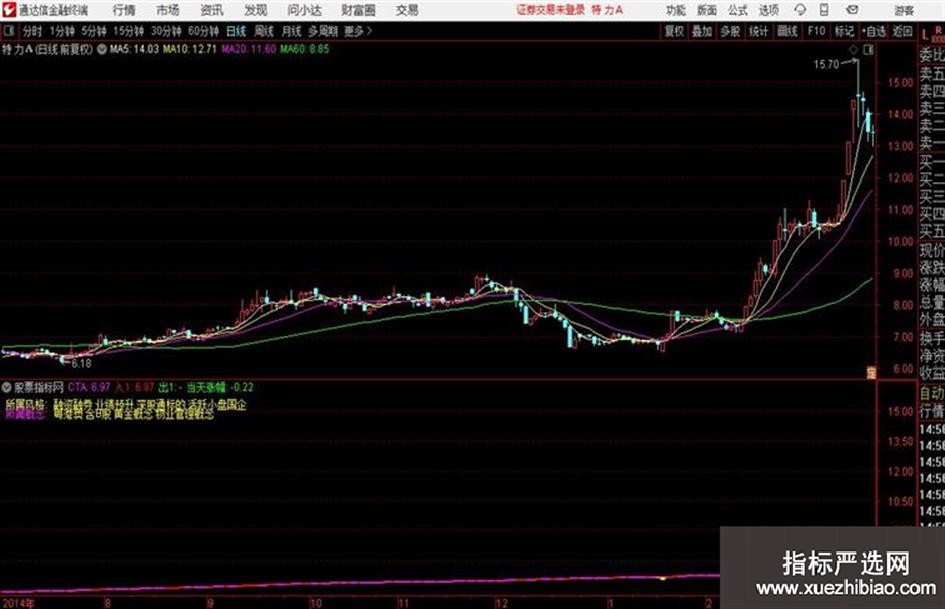Open the 交易 menu

pos(407,10)
